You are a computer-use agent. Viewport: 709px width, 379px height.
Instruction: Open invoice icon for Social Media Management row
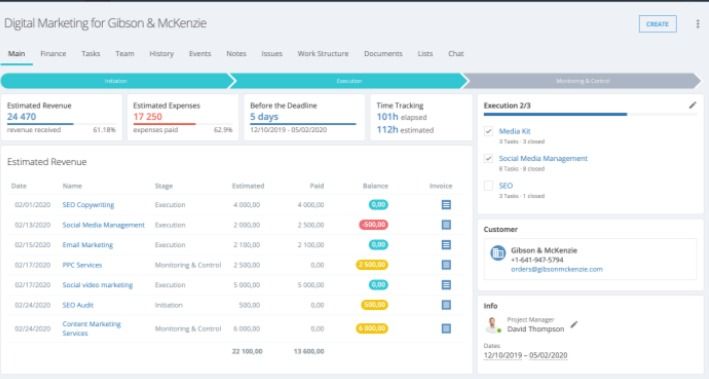coord(446,225)
